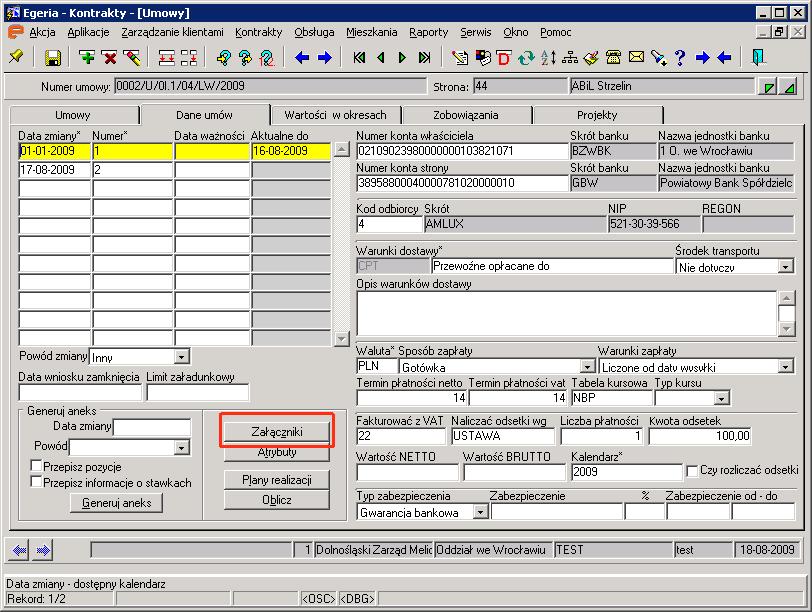Click the Załączniki button
This screenshot has width=812, height=612.
pos(277,431)
